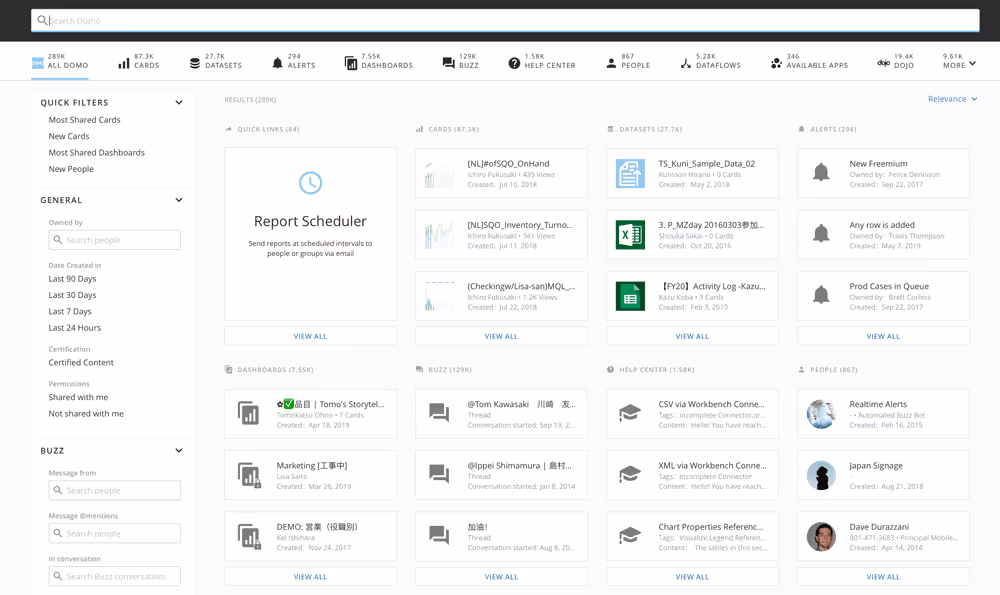Screen dimensions: 1000x595
Task: Click chat bubble icon for 加油! thread
Action: tap(439, 535)
